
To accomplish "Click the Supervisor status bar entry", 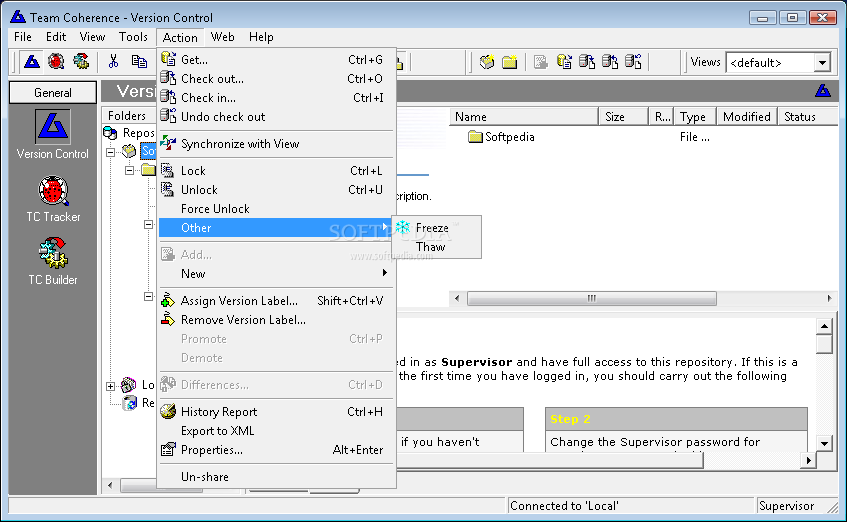I will 786,506.
